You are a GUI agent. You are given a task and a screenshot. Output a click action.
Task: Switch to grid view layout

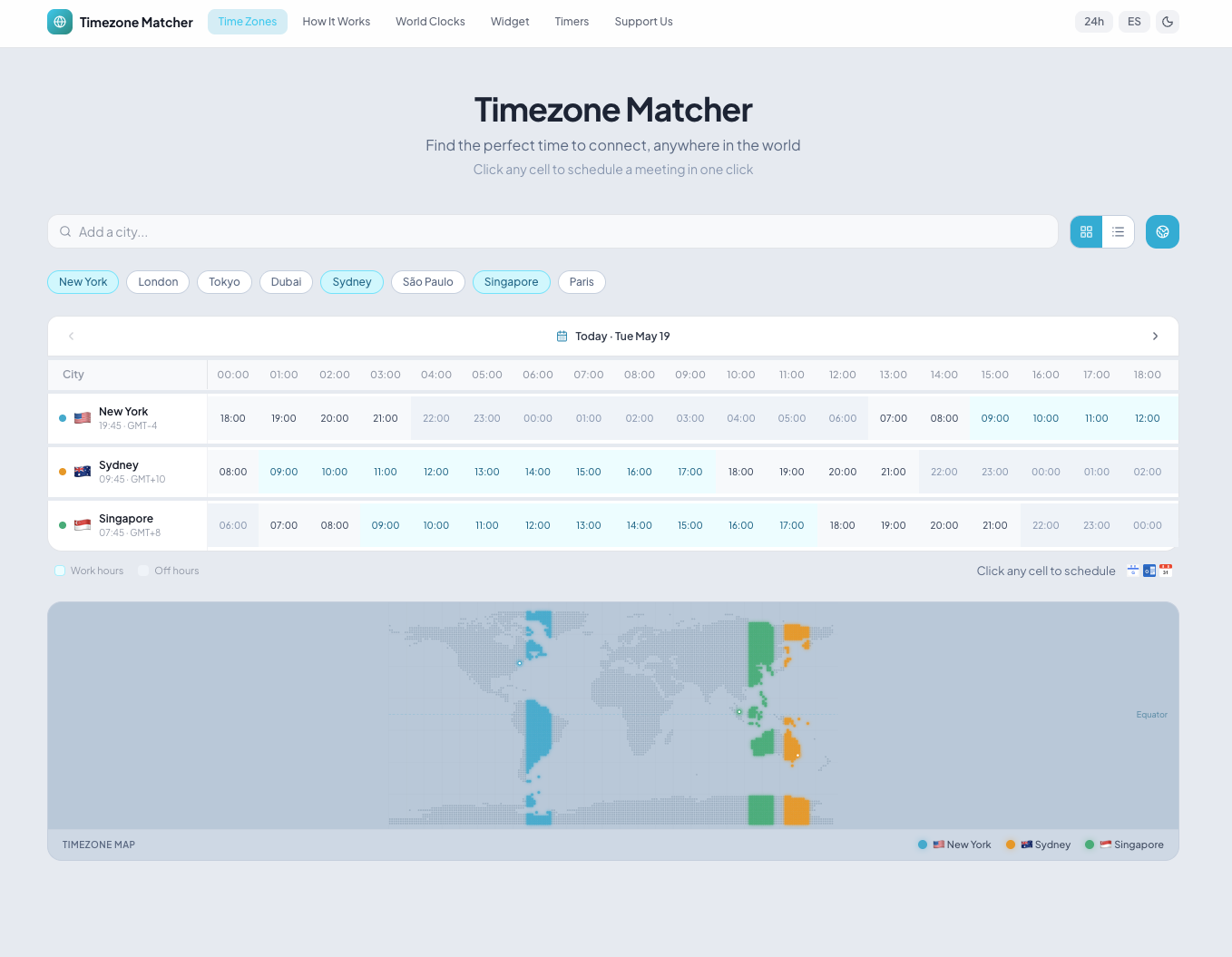click(x=1086, y=232)
